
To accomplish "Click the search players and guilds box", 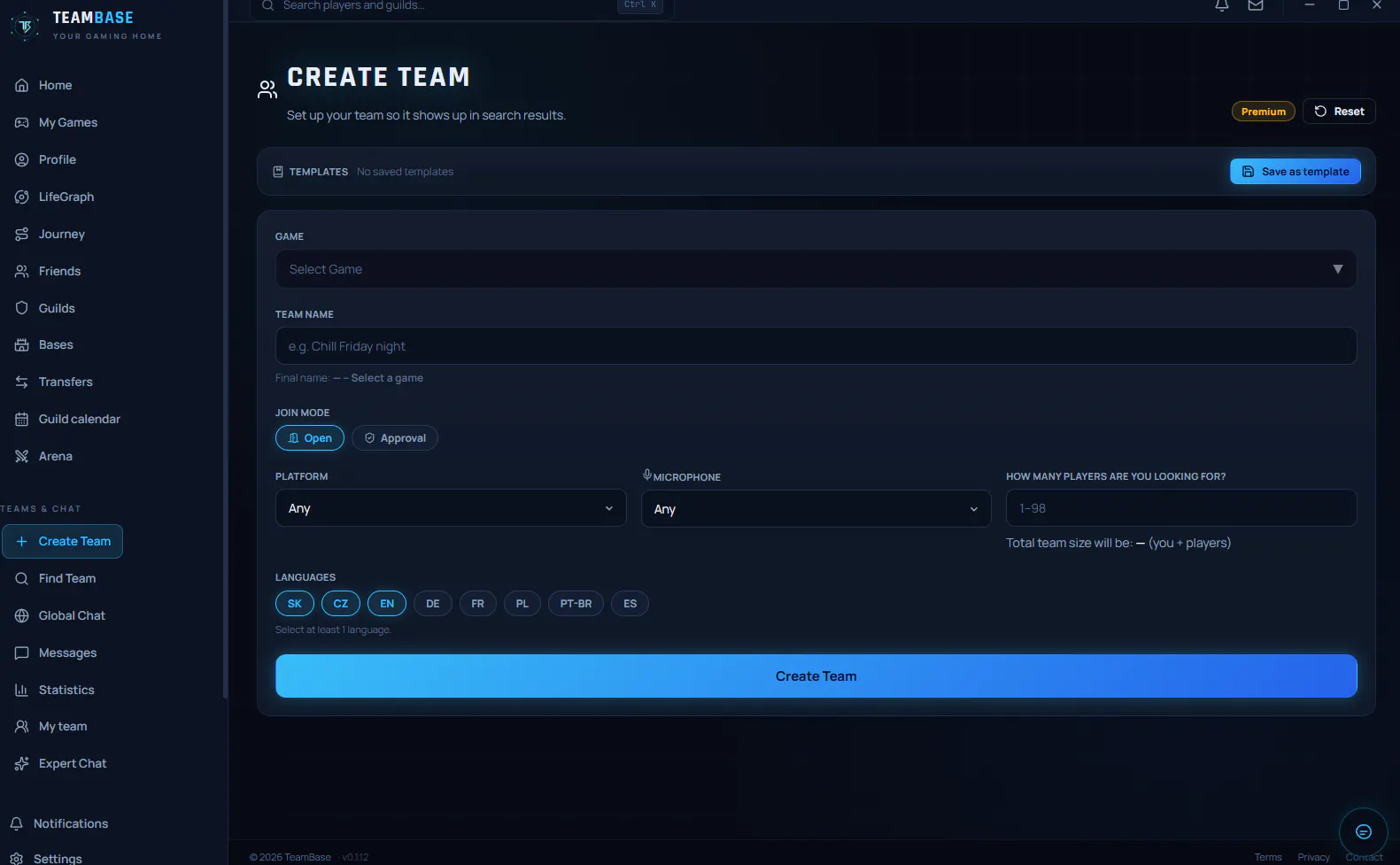I will (462, 7).
